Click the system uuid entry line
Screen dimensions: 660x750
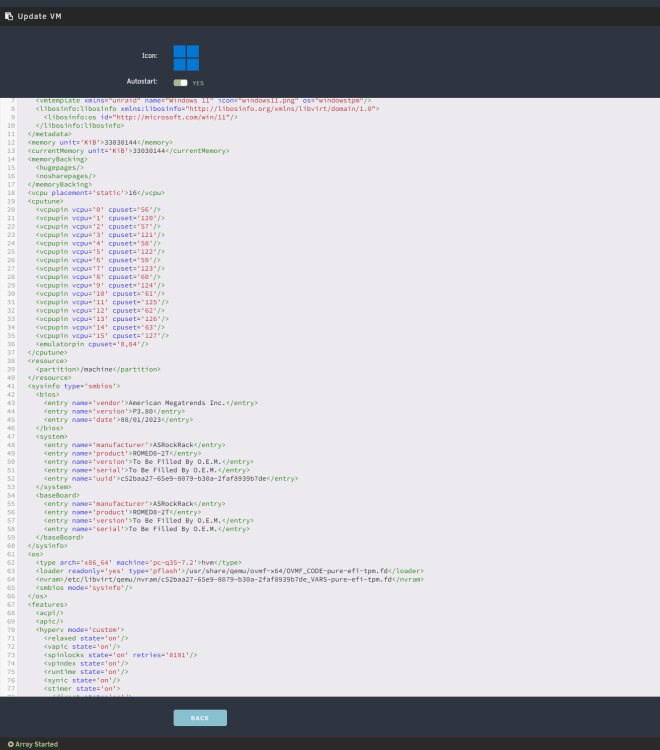(171, 478)
